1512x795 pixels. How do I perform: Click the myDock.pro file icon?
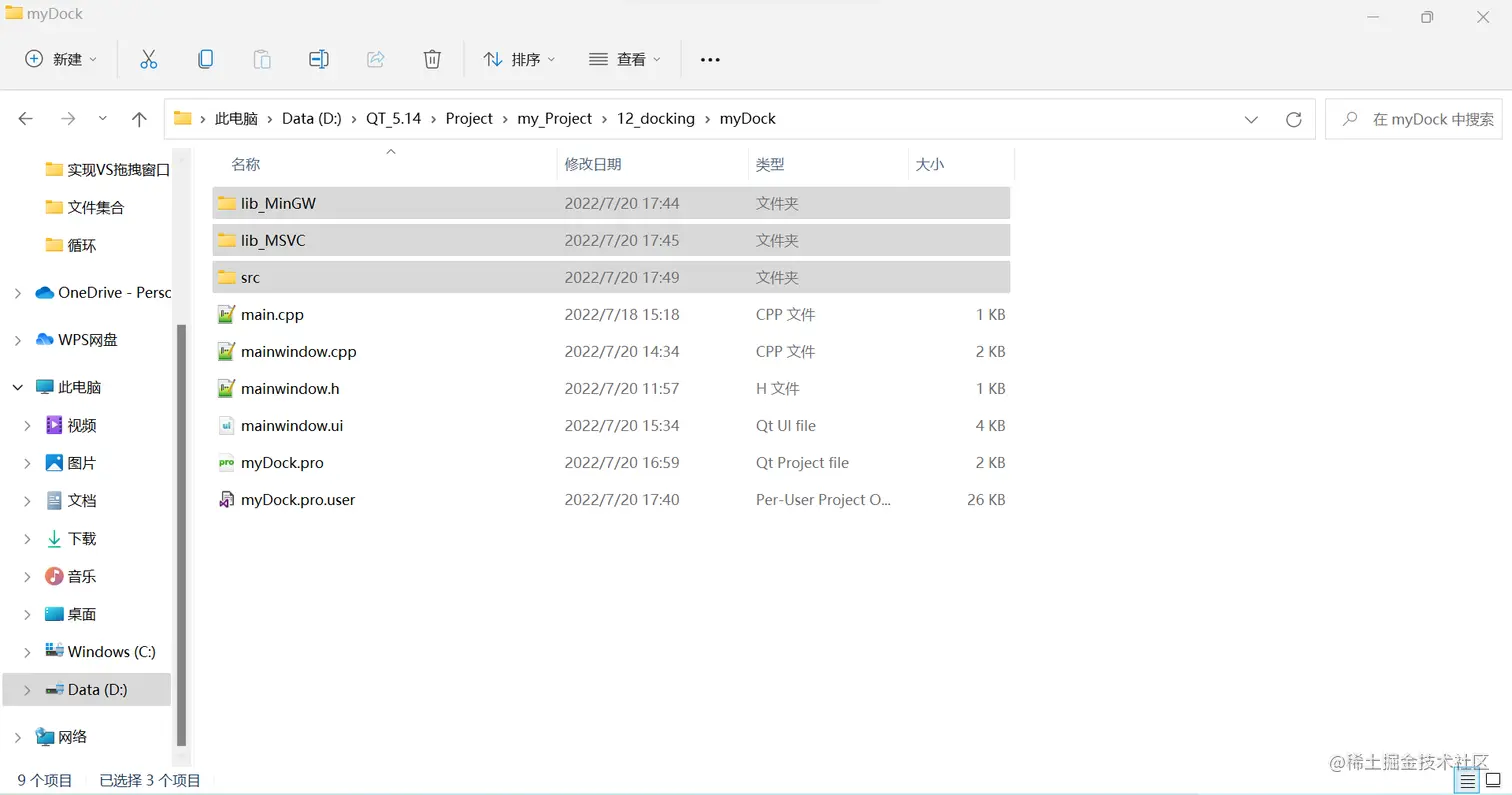click(226, 462)
